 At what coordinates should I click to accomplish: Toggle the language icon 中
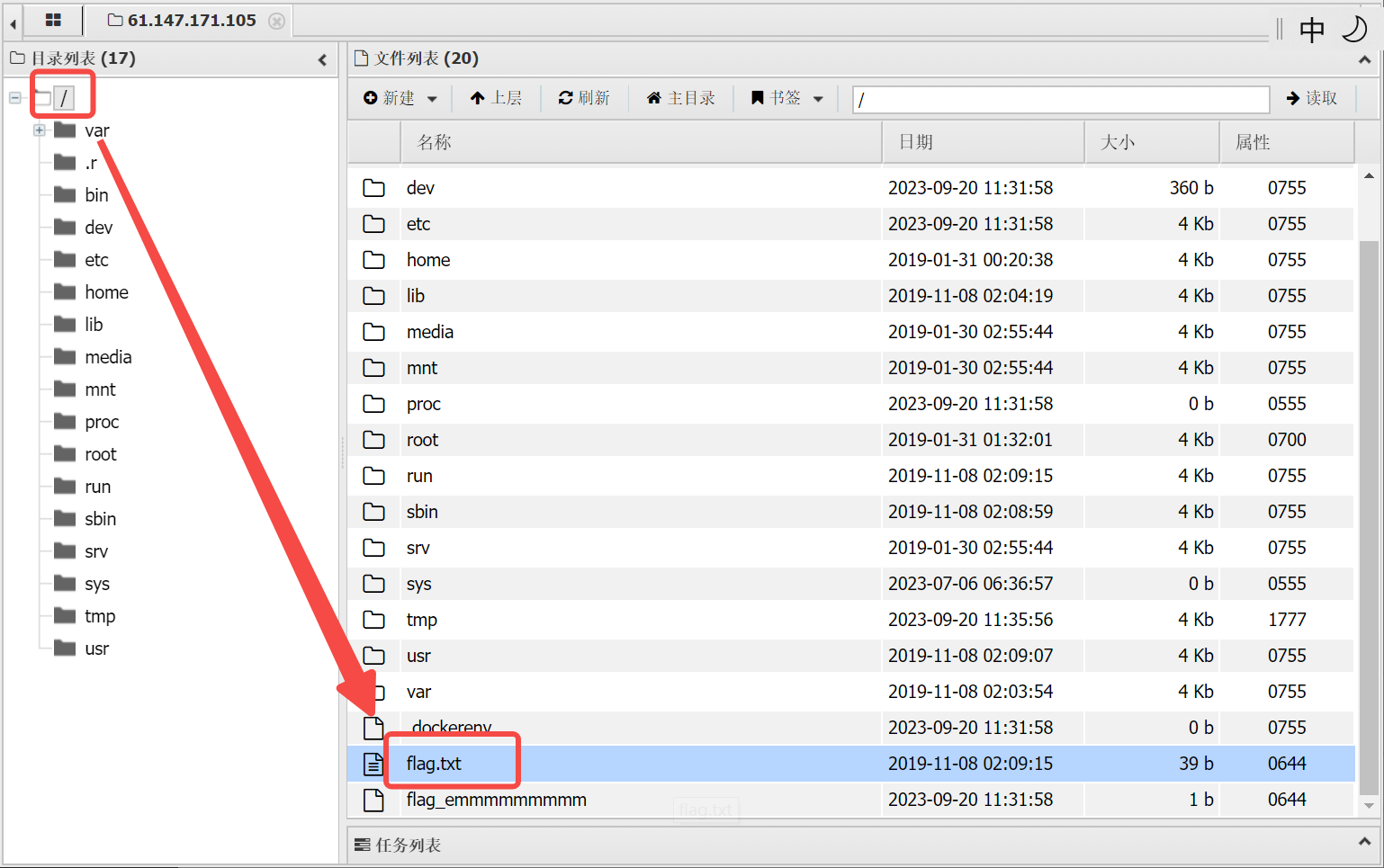click(x=1312, y=30)
